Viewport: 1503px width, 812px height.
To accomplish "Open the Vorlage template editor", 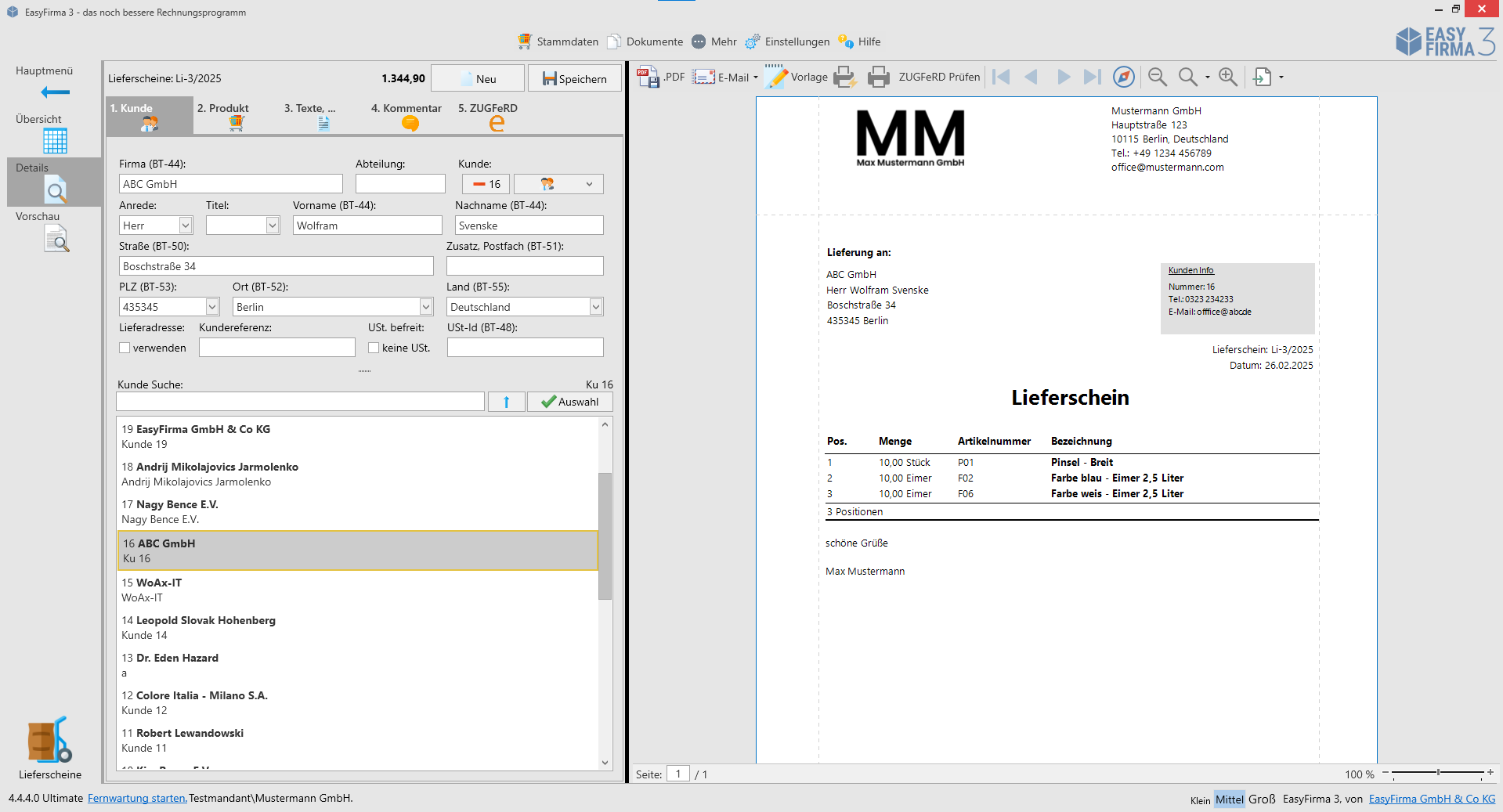I will click(796, 77).
